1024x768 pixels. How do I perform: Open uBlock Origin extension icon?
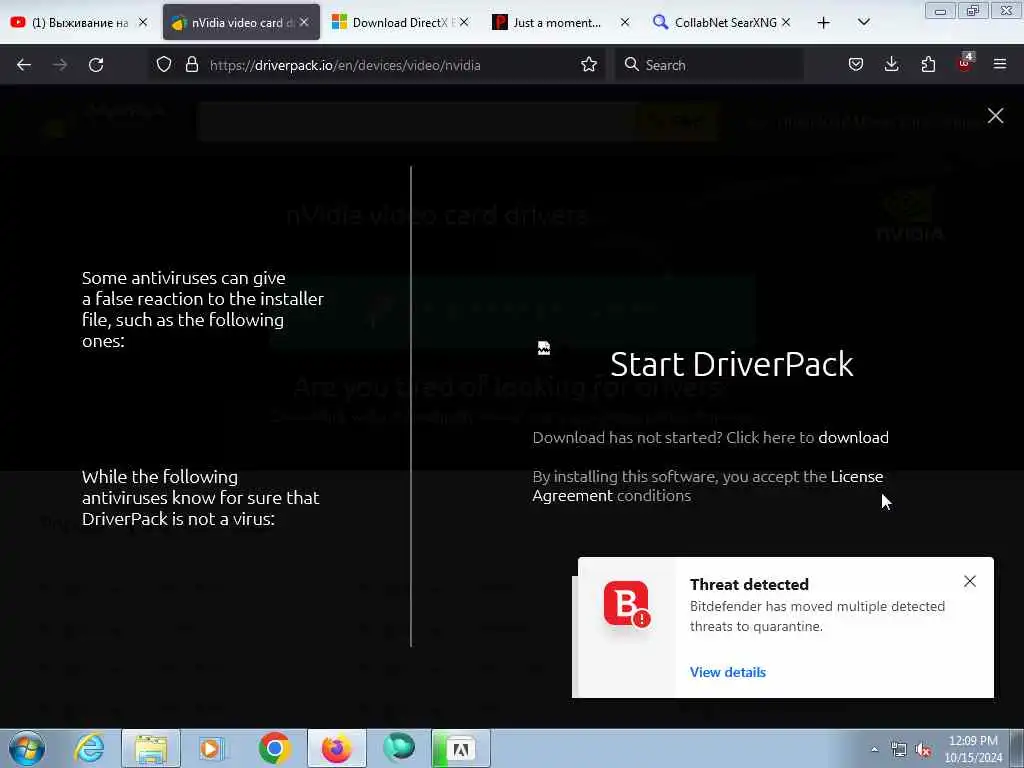965,63
